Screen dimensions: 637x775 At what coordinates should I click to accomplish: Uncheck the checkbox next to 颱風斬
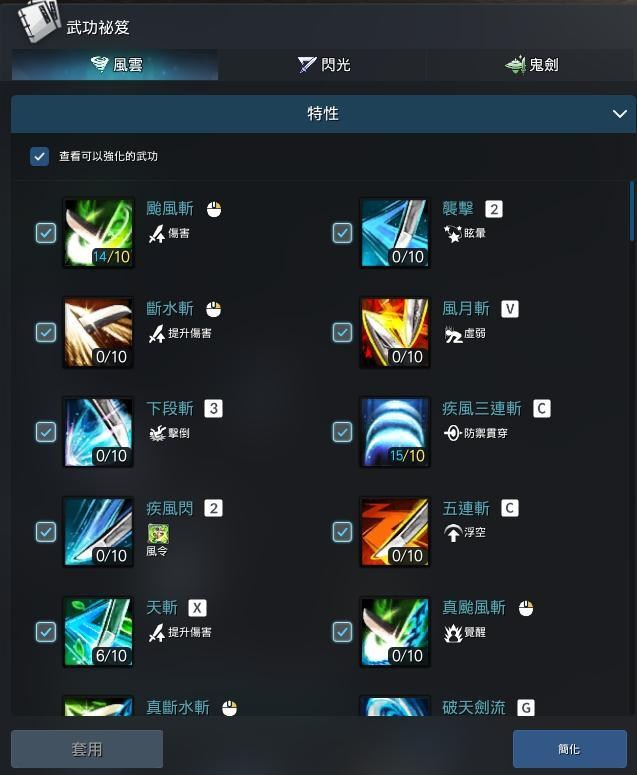pos(45,233)
